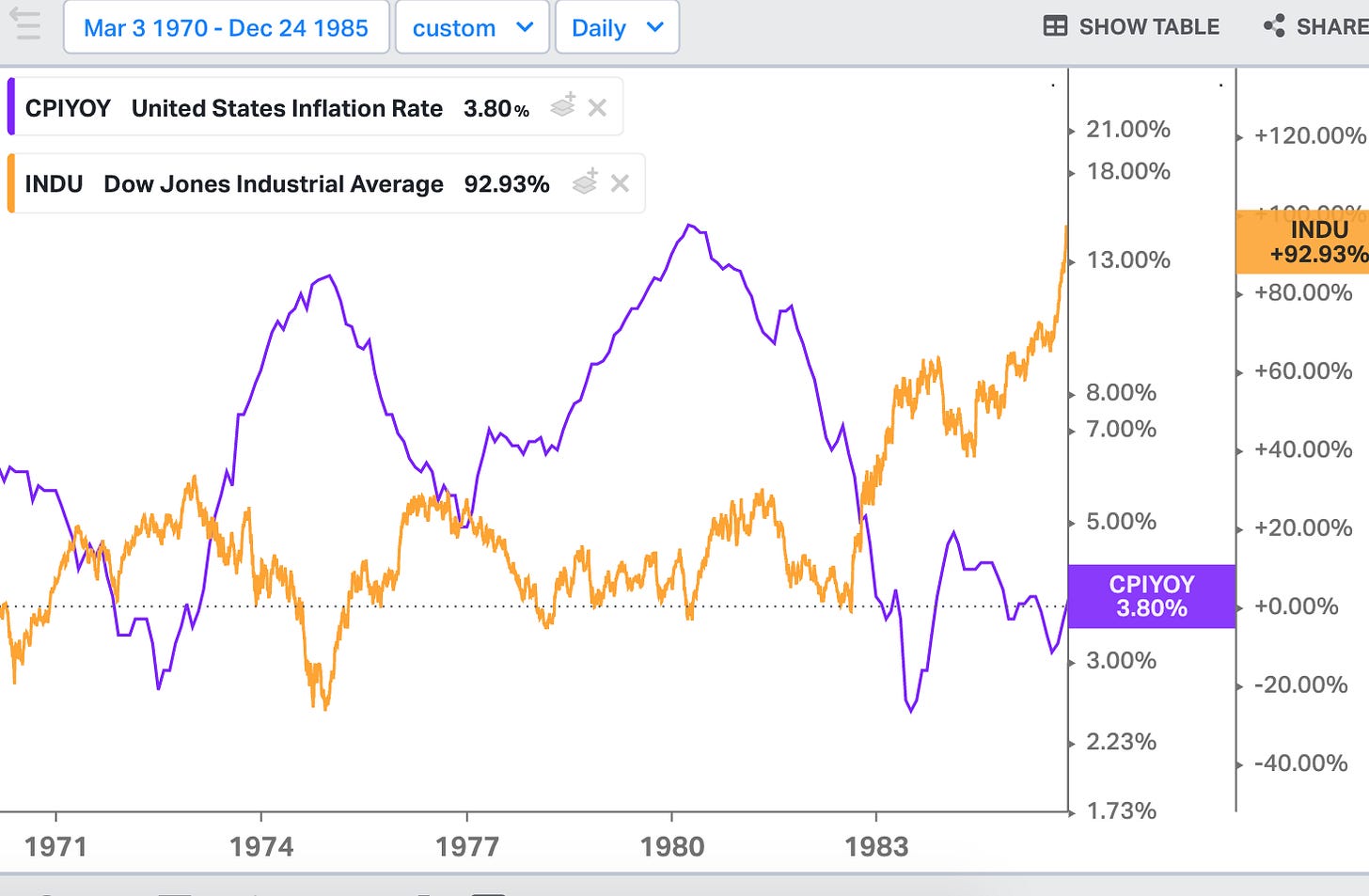
Task: Click the 1983 x-axis label
Action: tap(876, 846)
